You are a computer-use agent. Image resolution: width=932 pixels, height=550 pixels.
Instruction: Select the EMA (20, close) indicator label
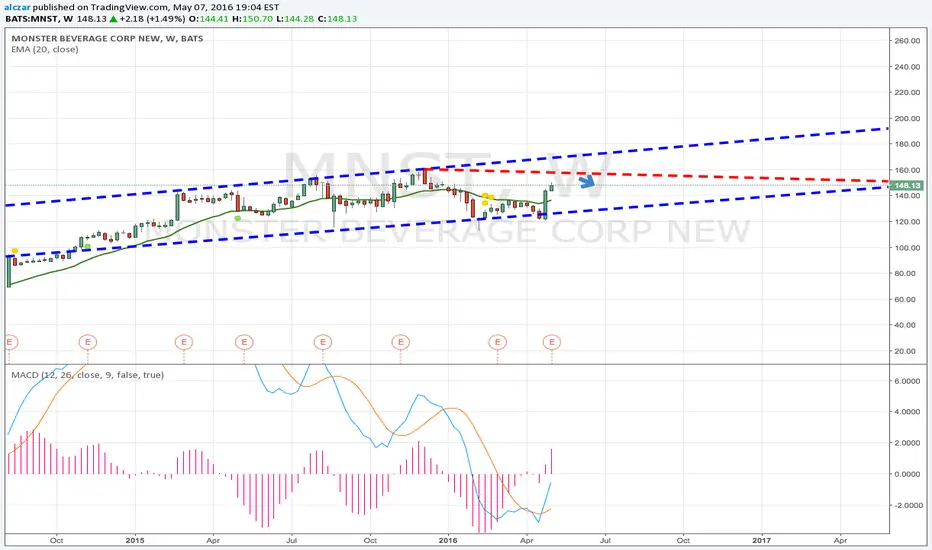pyautogui.click(x=45, y=49)
